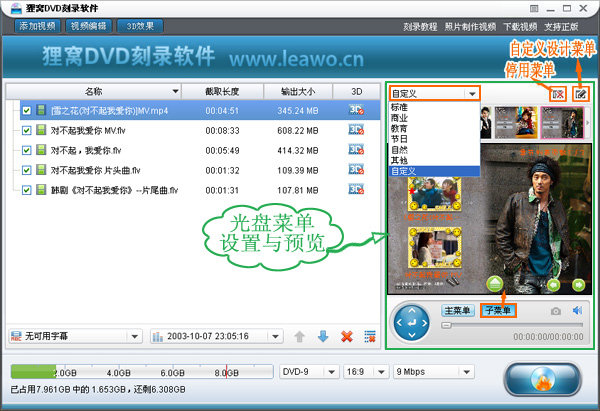Click 3D icon for 雪之花 MV.mp4 row
The image size is (600, 411).
(356, 111)
